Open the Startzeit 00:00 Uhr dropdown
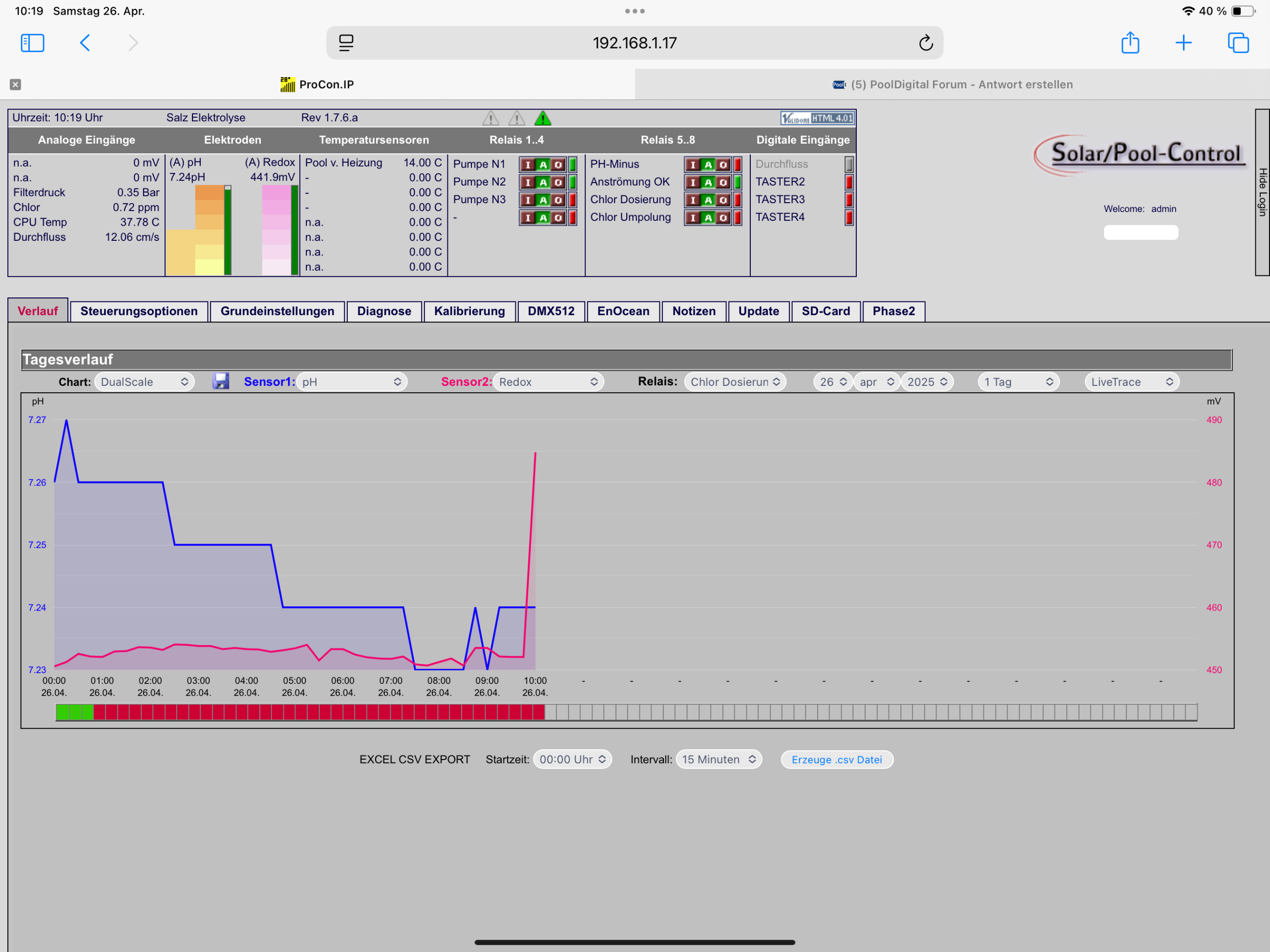Screen dimensions: 1270x952 point(572,759)
